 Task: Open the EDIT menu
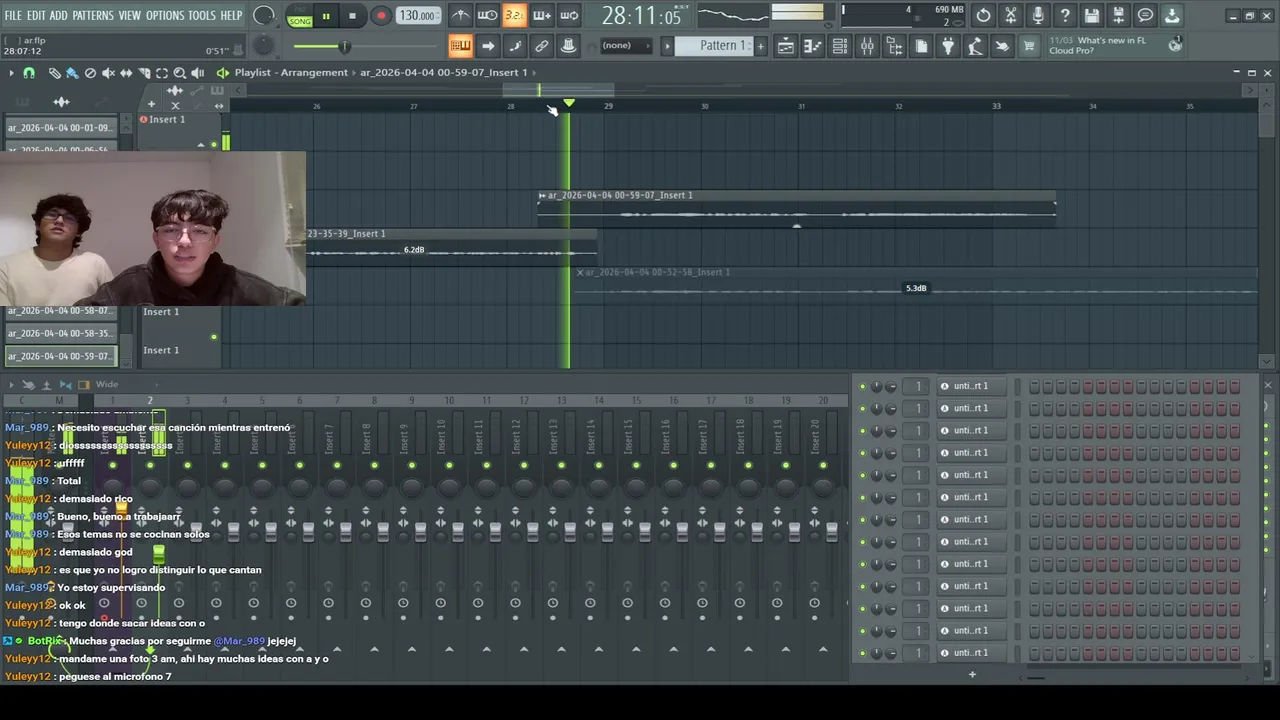(x=36, y=16)
